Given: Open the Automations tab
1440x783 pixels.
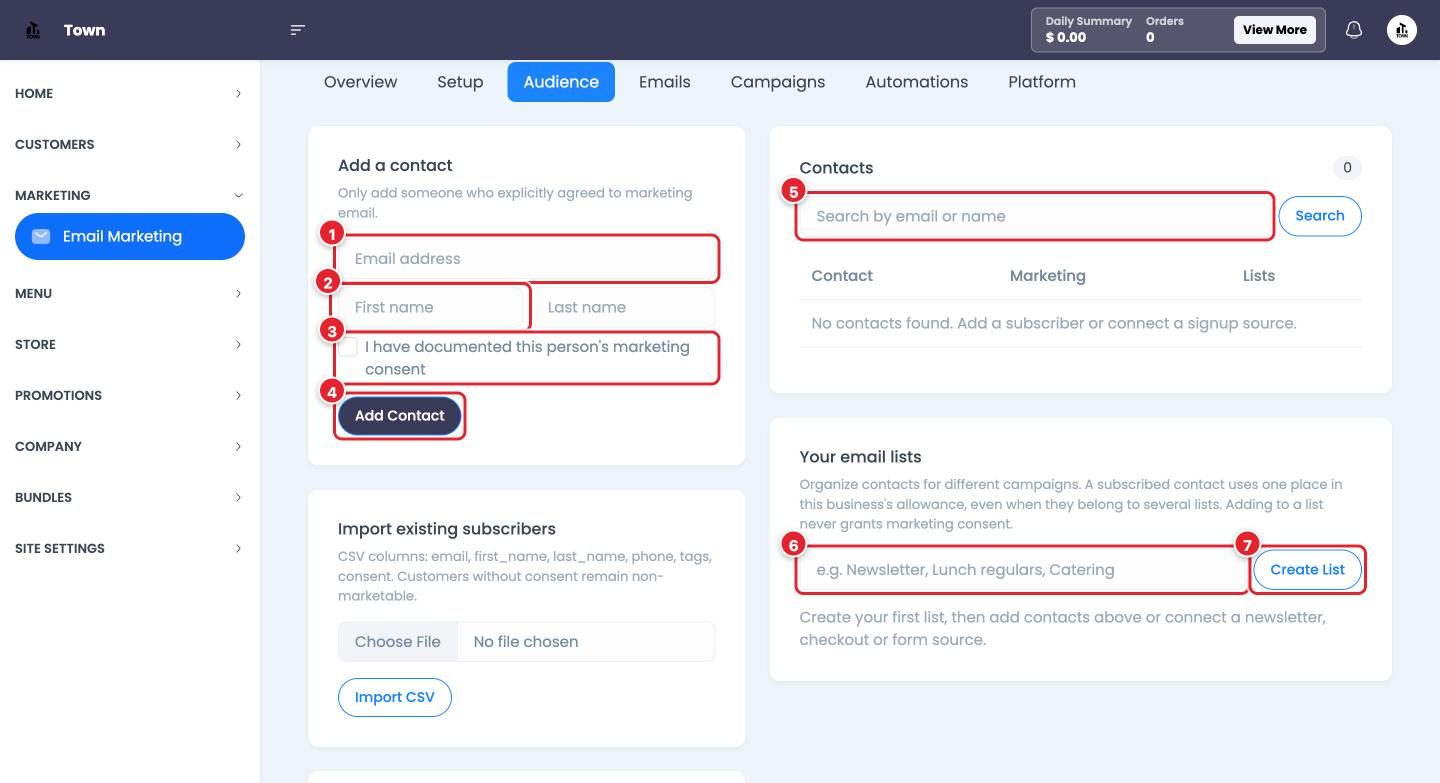Looking at the screenshot, I should [917, 82].
